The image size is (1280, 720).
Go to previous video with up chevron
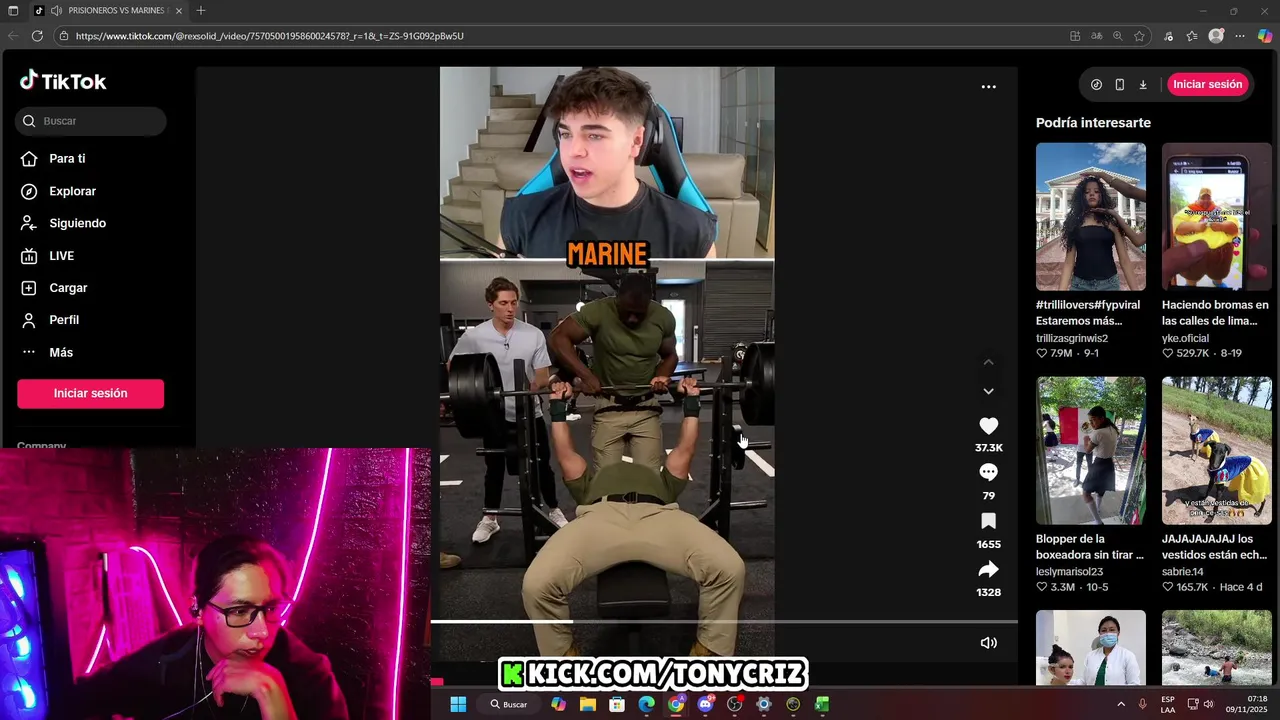click(988, 362)
